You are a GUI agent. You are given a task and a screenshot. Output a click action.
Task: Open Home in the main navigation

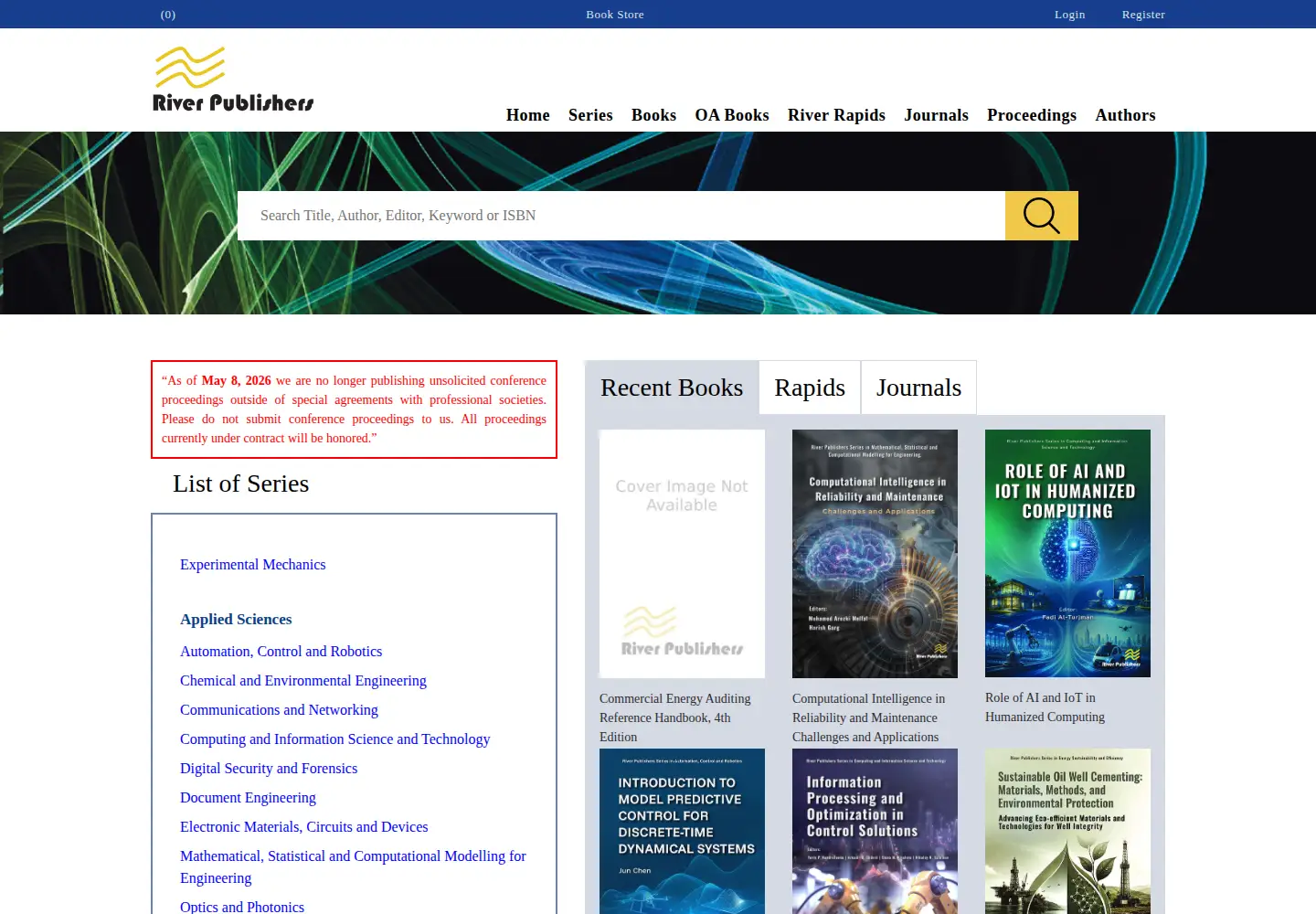pyautogui.click(x=528, y=115)
